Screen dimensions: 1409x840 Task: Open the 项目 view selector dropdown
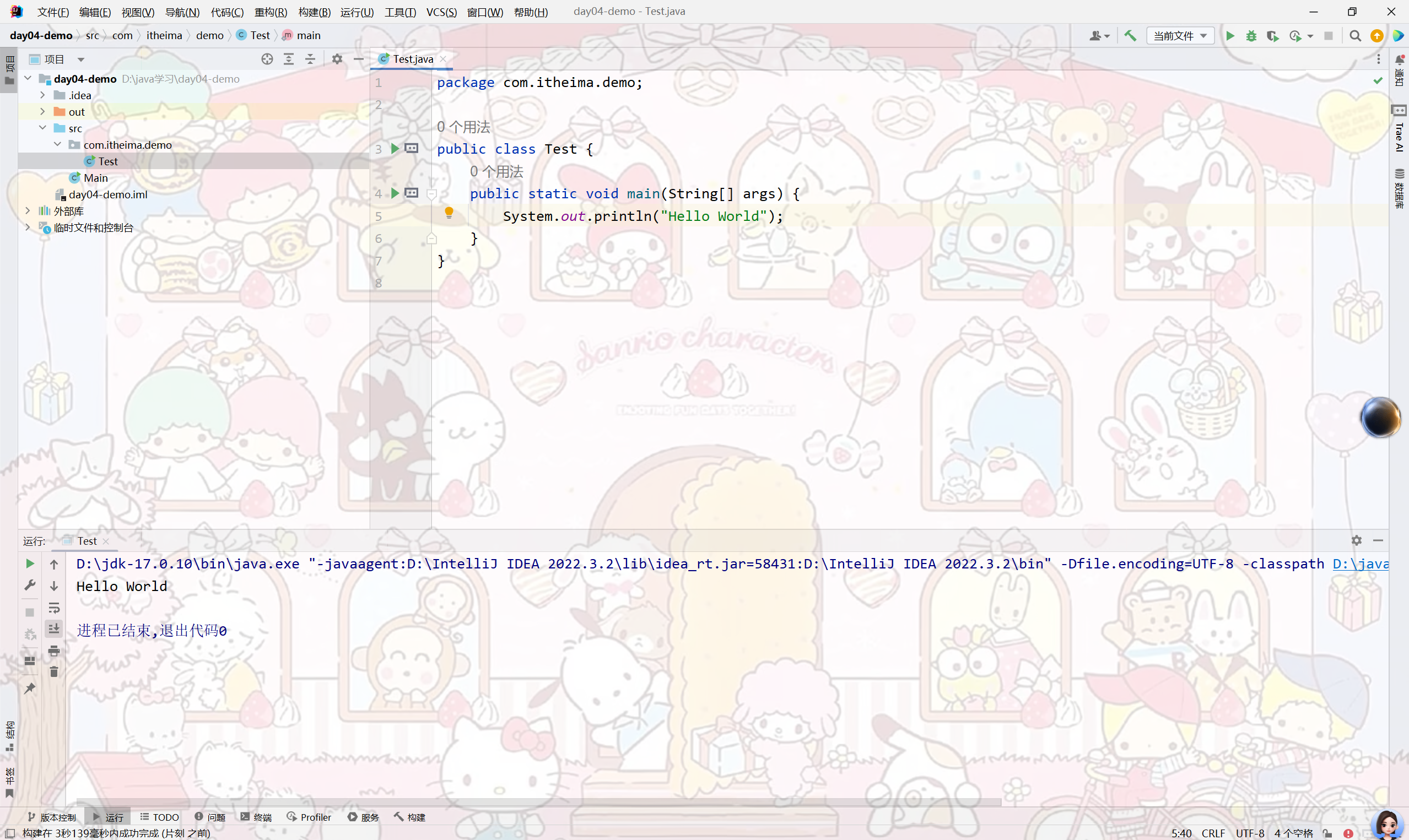point(57,59)
